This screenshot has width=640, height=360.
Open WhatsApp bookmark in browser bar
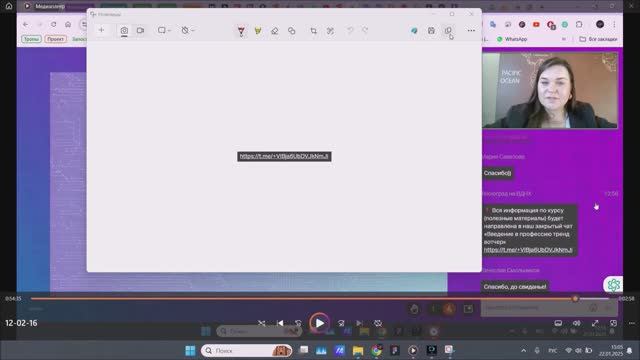[512, 39]
